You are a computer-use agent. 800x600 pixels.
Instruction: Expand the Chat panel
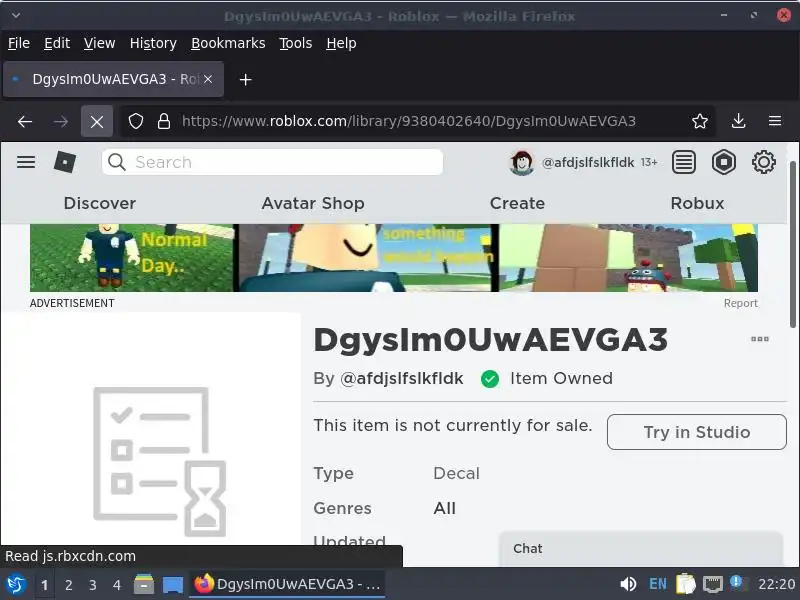(641, 548)
